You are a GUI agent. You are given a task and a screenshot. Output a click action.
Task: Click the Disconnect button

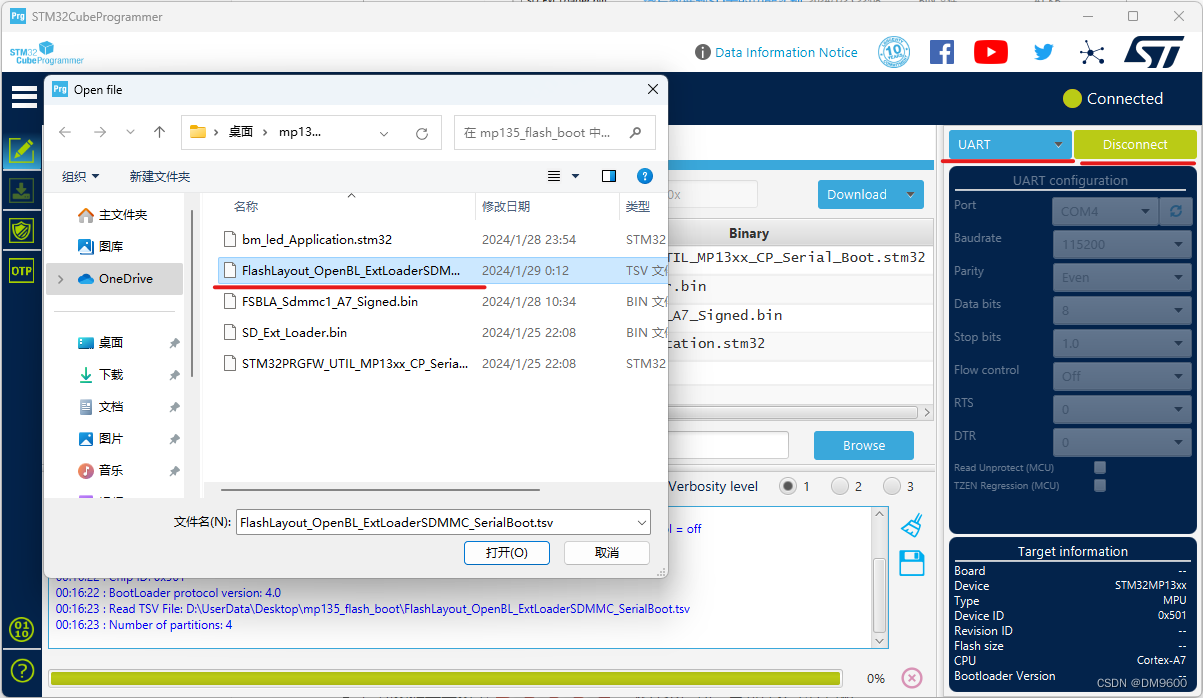pos(1135,145)
